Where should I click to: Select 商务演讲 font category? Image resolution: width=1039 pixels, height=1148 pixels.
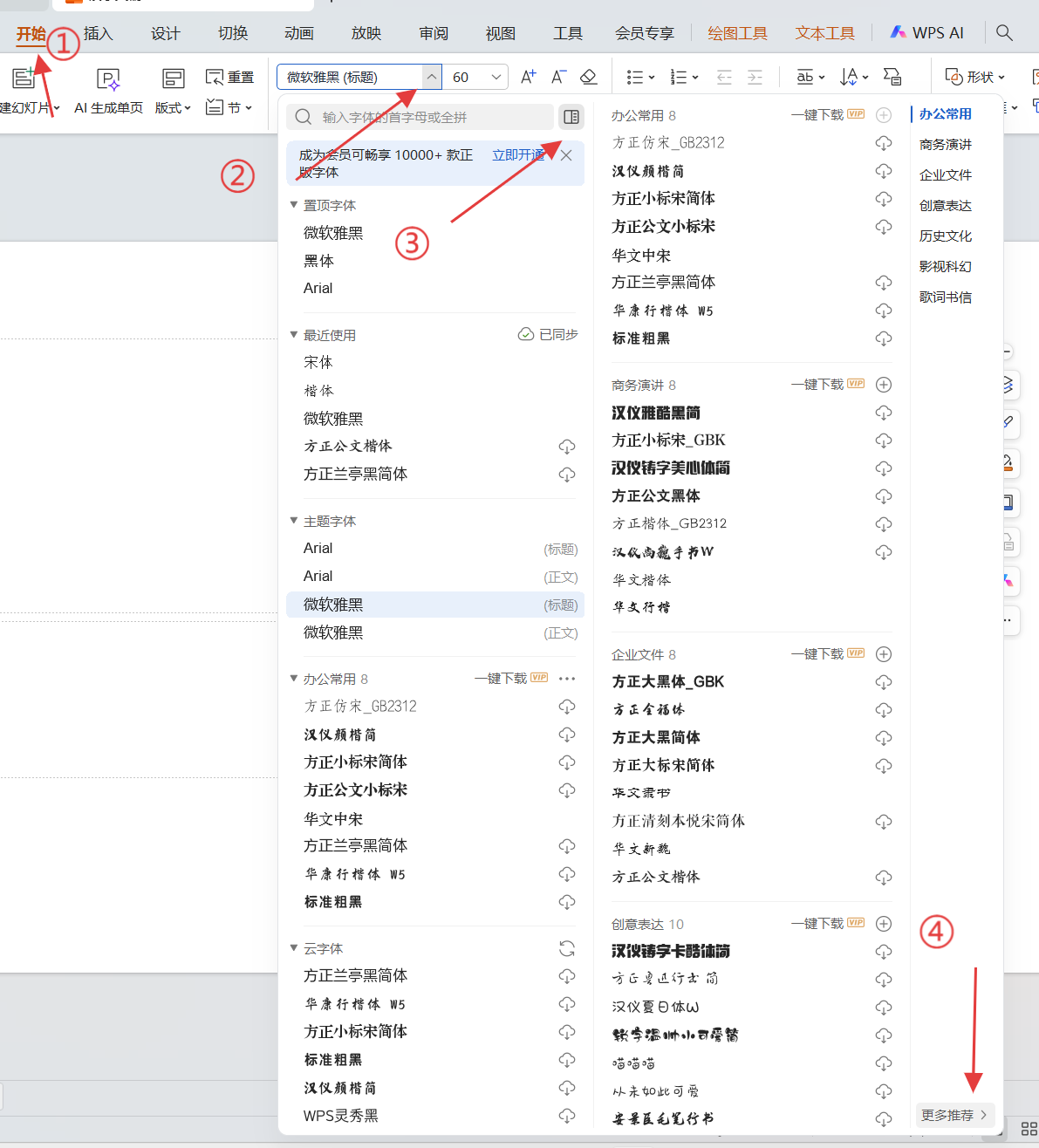pyautogui.click(x=945, y=145)
